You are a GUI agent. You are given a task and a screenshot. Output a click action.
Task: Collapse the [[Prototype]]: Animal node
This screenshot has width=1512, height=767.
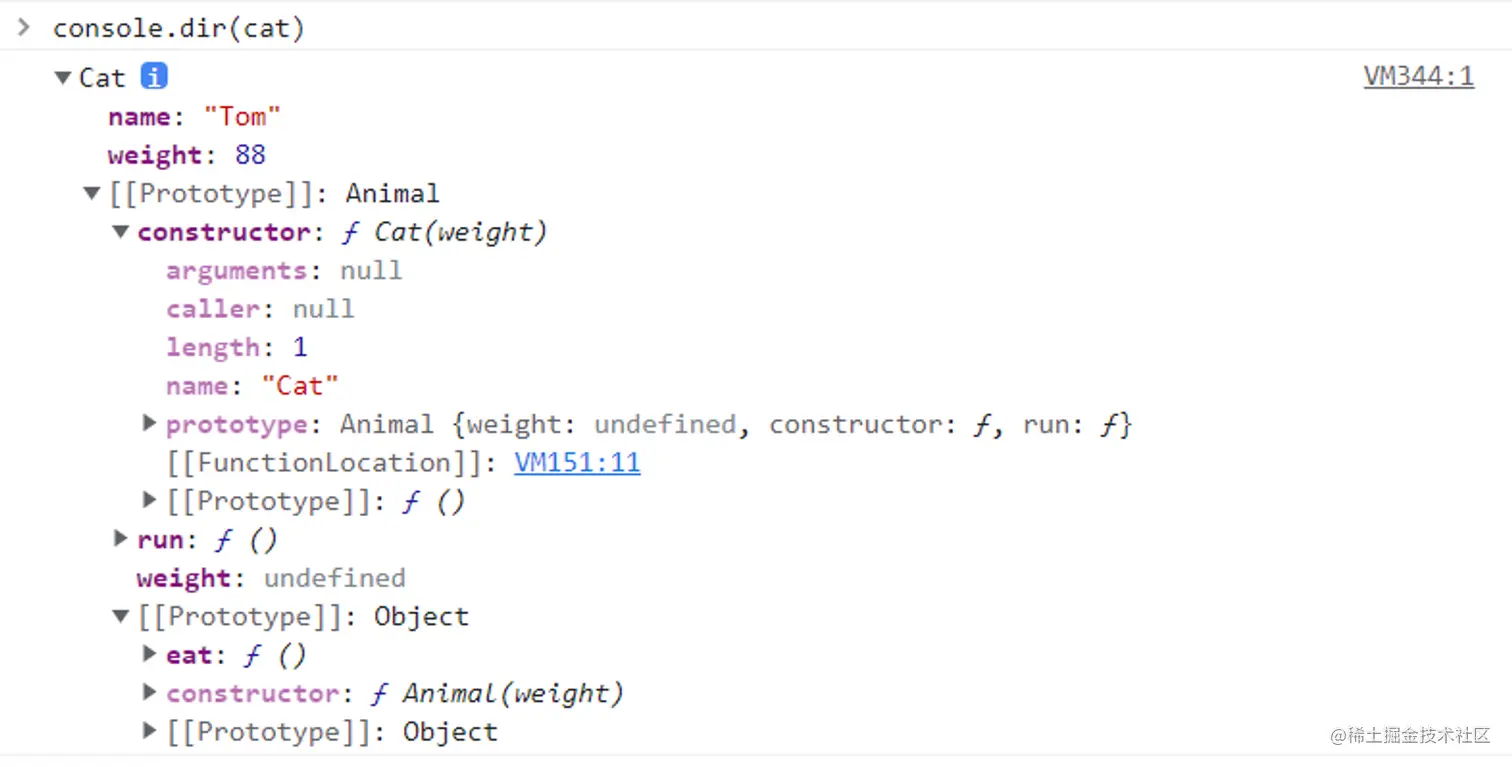tap(93, 193)
